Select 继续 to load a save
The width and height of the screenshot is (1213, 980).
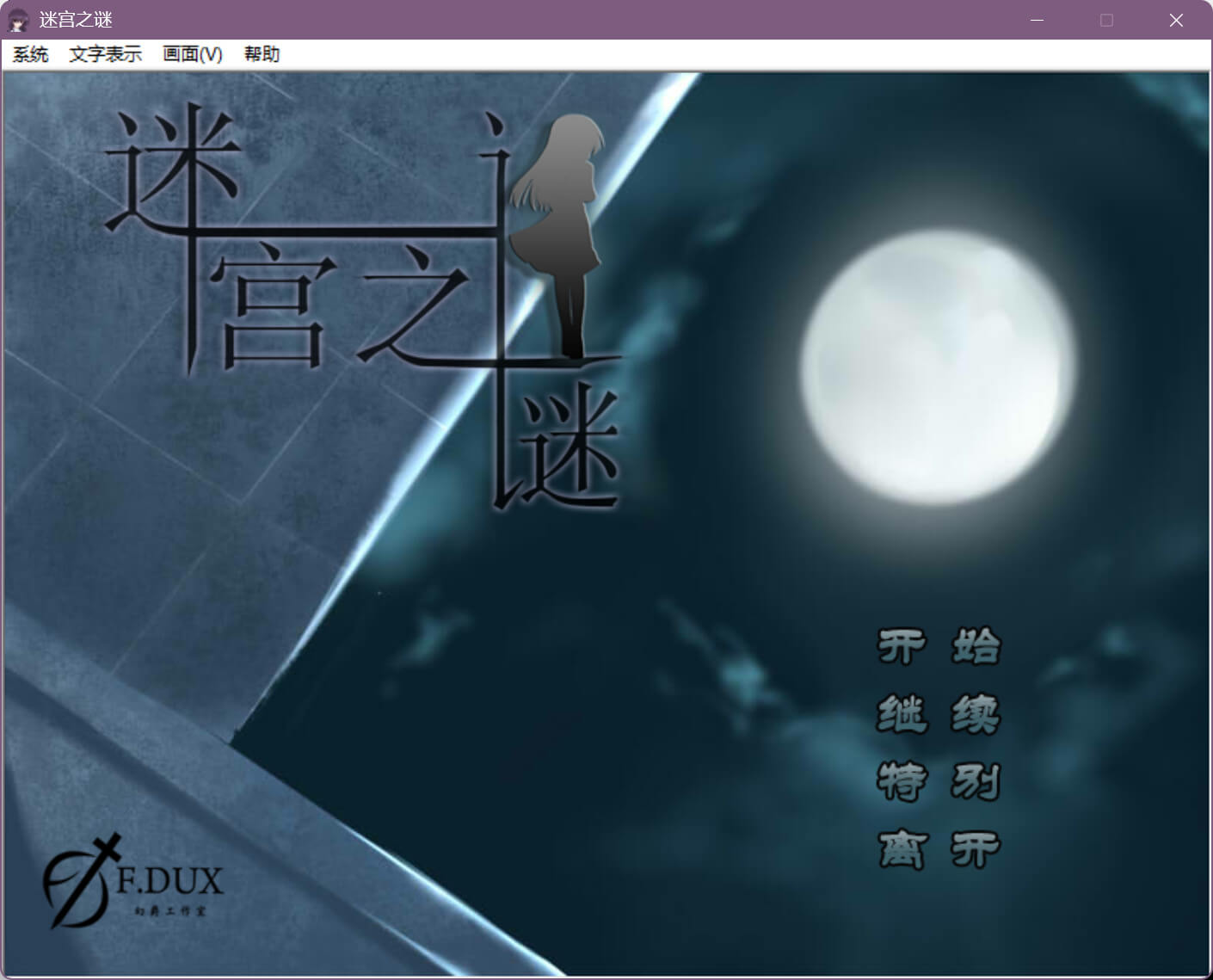tap(939, 714)
